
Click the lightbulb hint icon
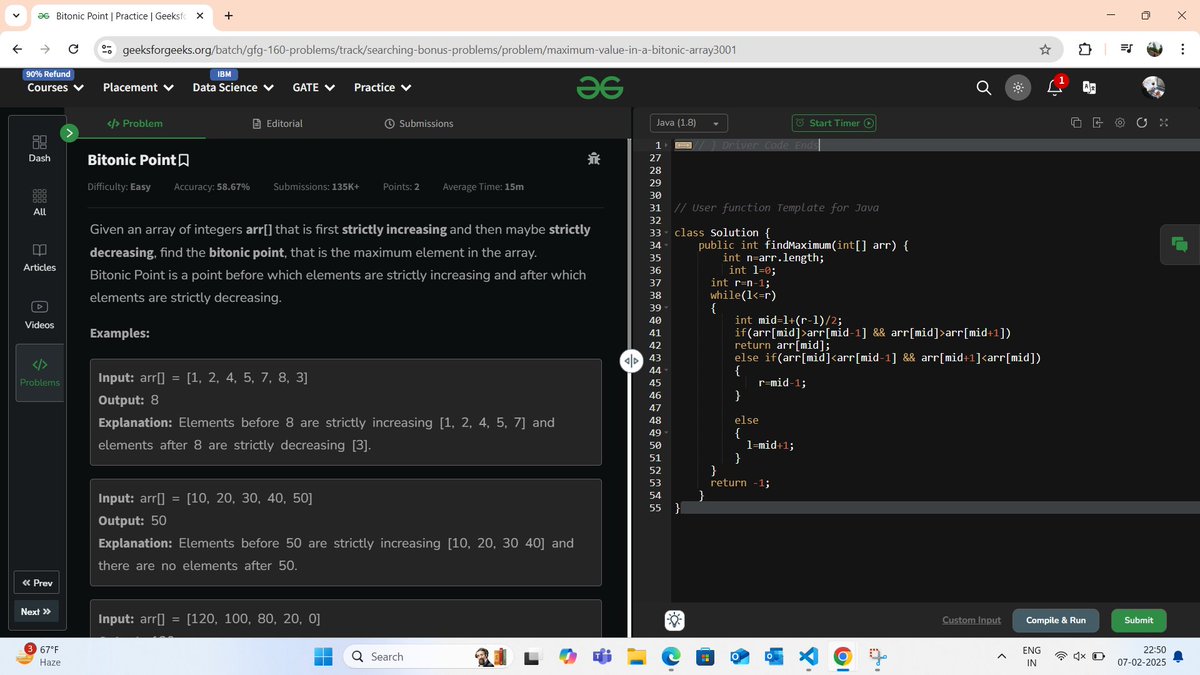[x=675, y=621]
